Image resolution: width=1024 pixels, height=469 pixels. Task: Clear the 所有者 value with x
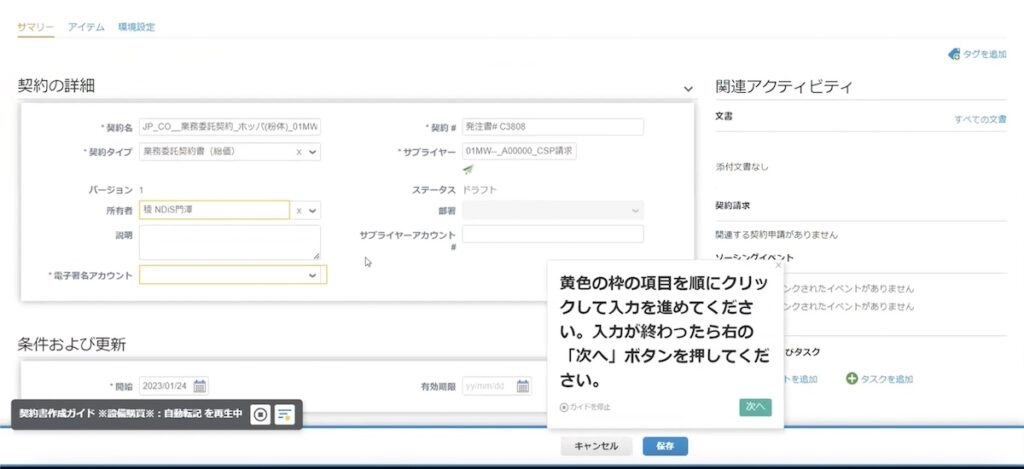[299, 211]
